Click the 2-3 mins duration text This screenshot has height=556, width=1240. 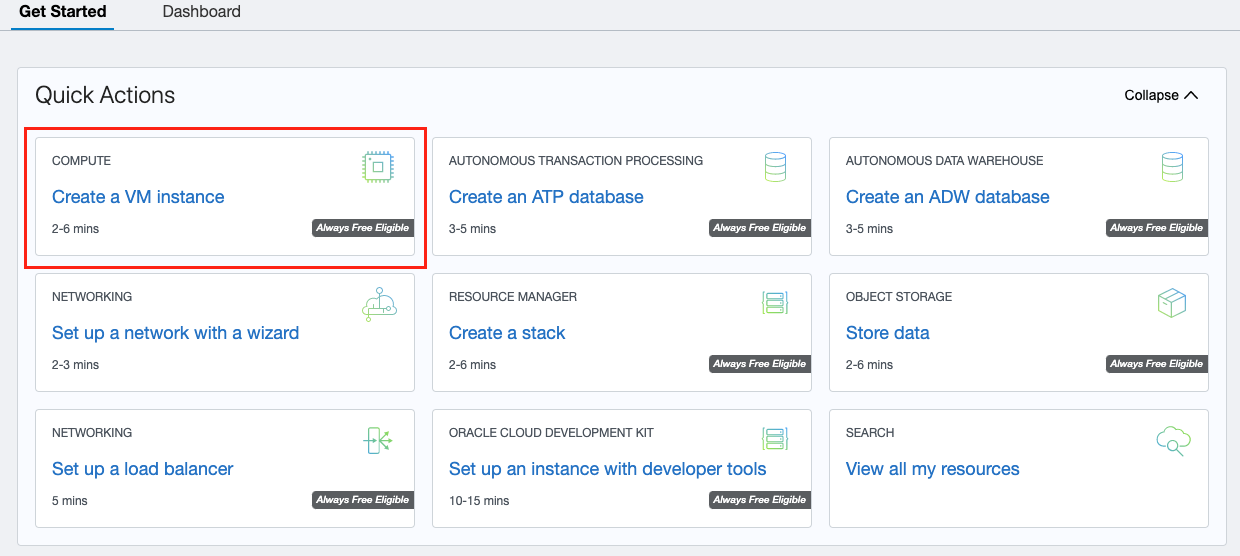coord(75,365)
